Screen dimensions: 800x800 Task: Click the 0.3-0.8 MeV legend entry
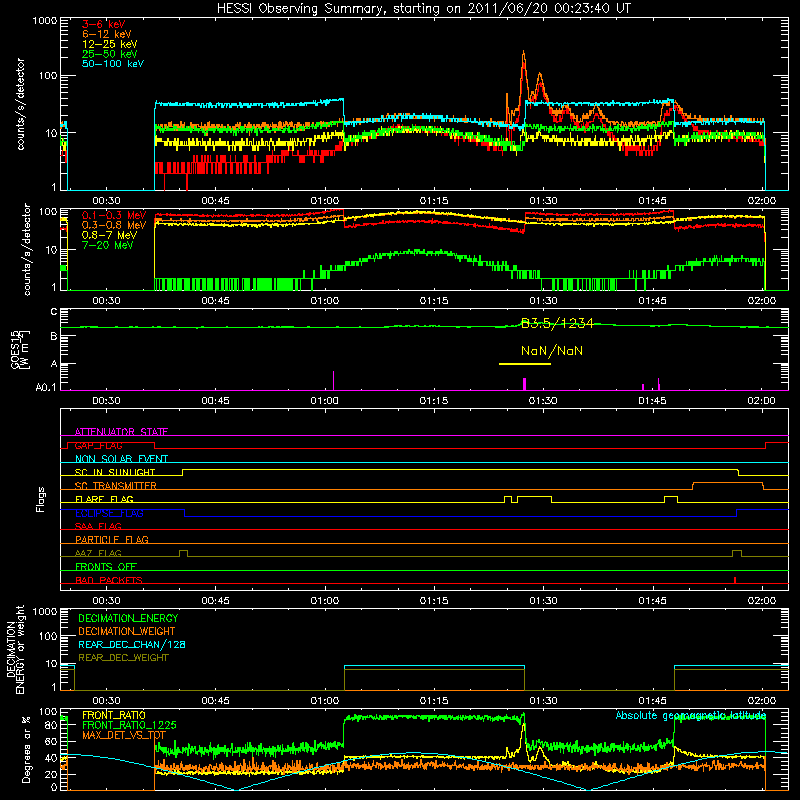pos(114,225)
